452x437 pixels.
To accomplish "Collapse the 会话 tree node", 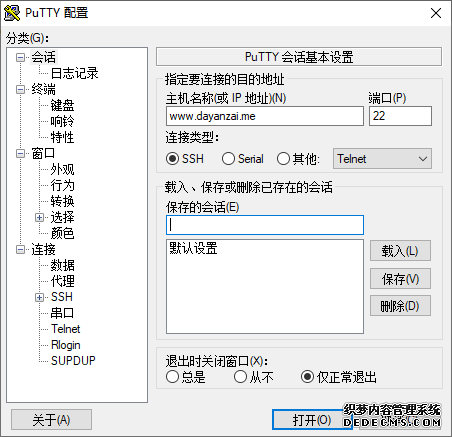I will coord(21,58).
